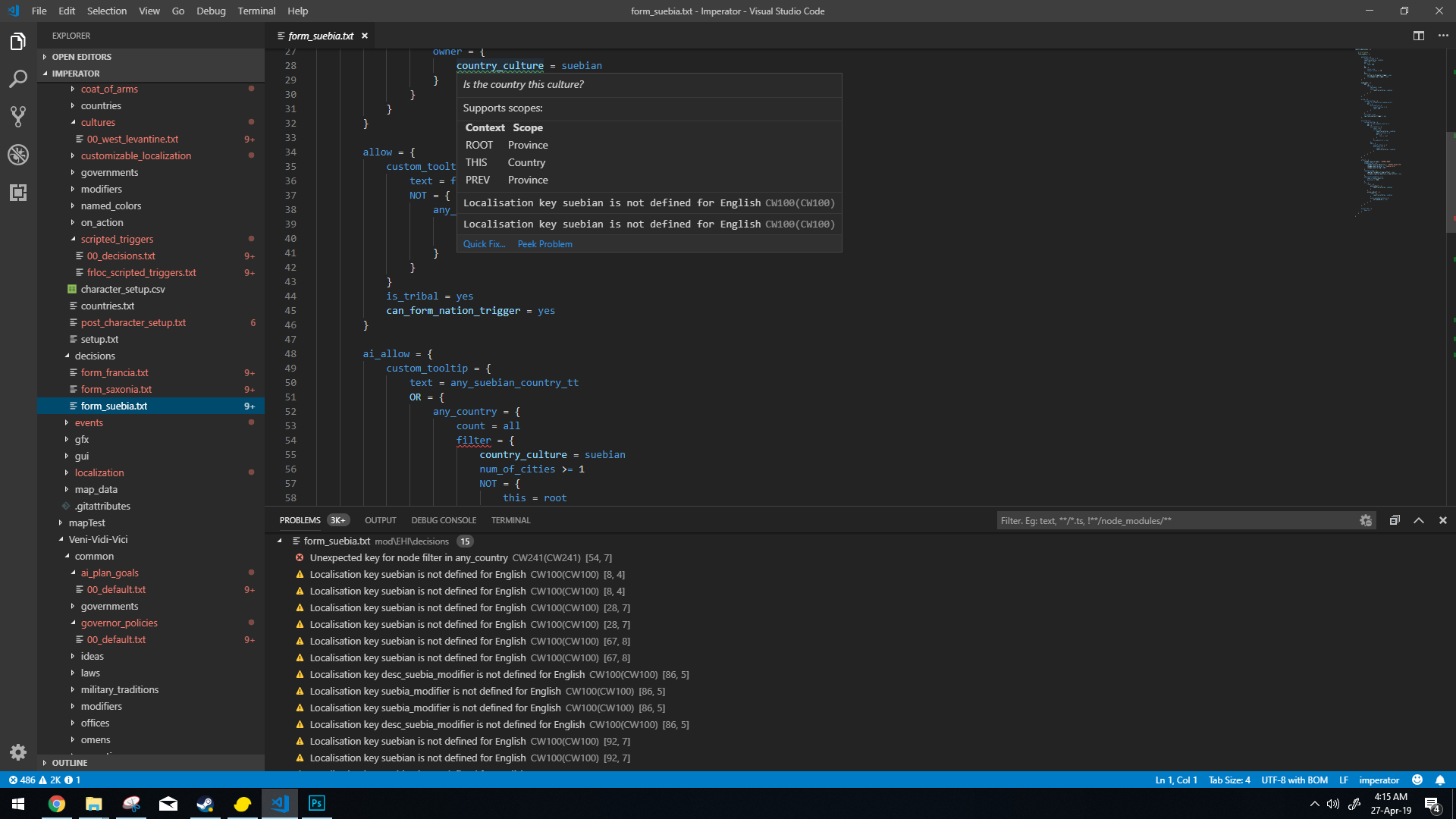The image size is (1456, 819).
Task: Open the Problems filter settings gear
Action: click(1366, 520)
